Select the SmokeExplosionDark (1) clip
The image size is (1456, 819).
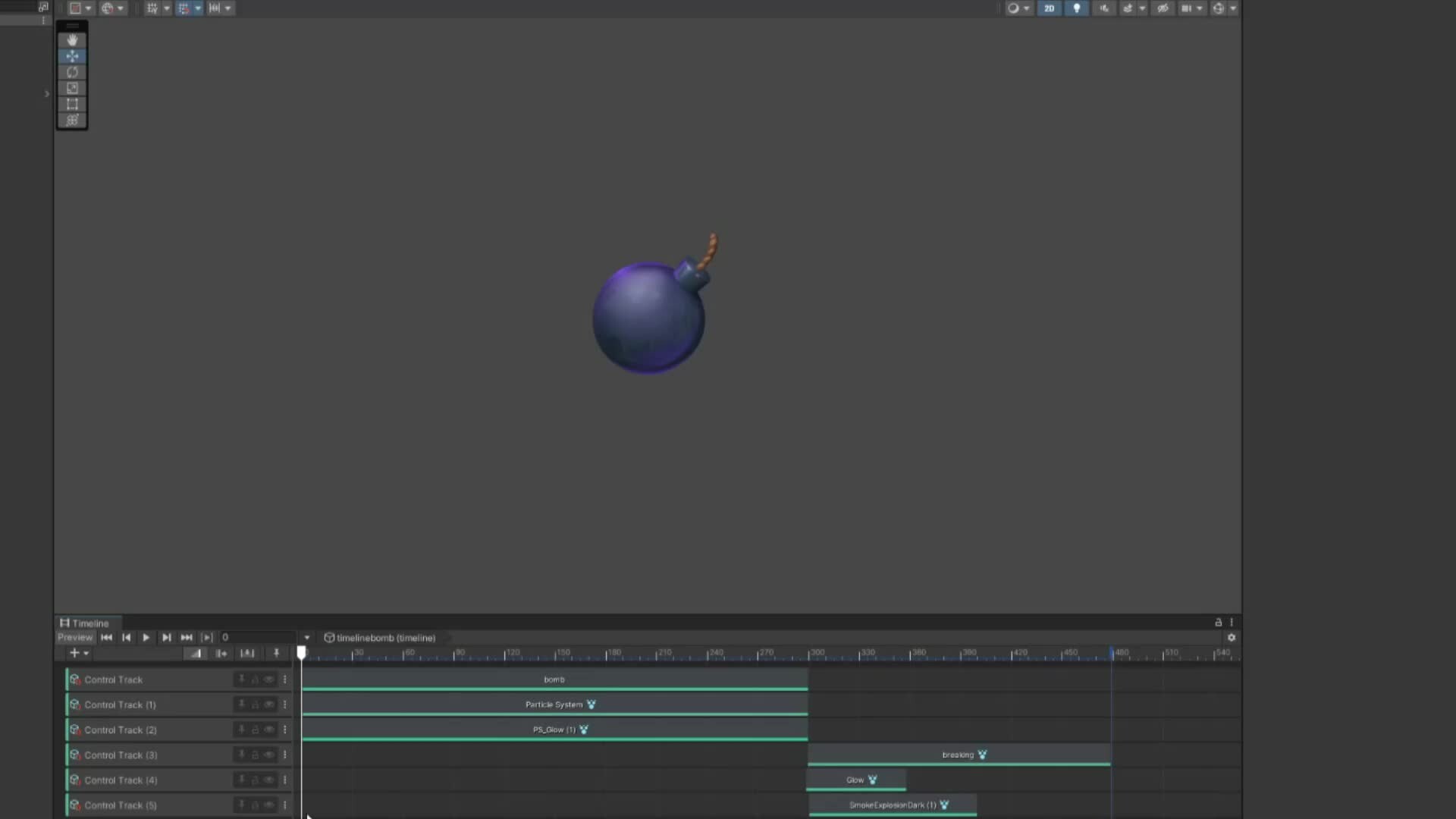pyautogui.click(x=893, y=805)
